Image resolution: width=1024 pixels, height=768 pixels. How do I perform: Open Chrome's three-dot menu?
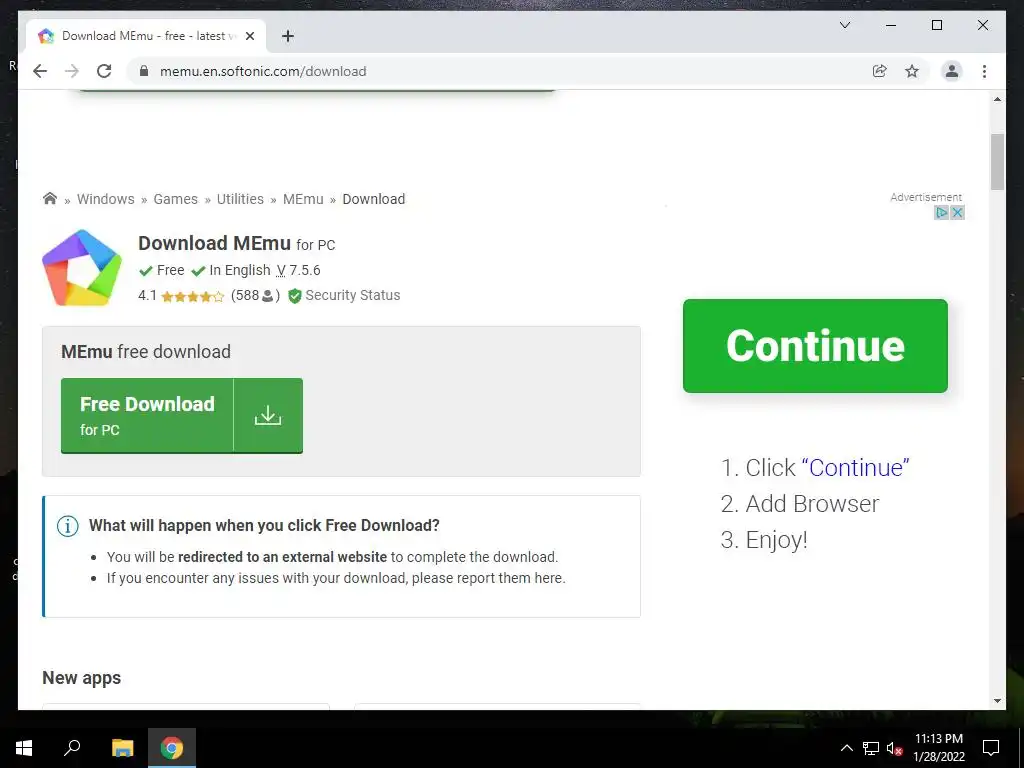point(984,71)
